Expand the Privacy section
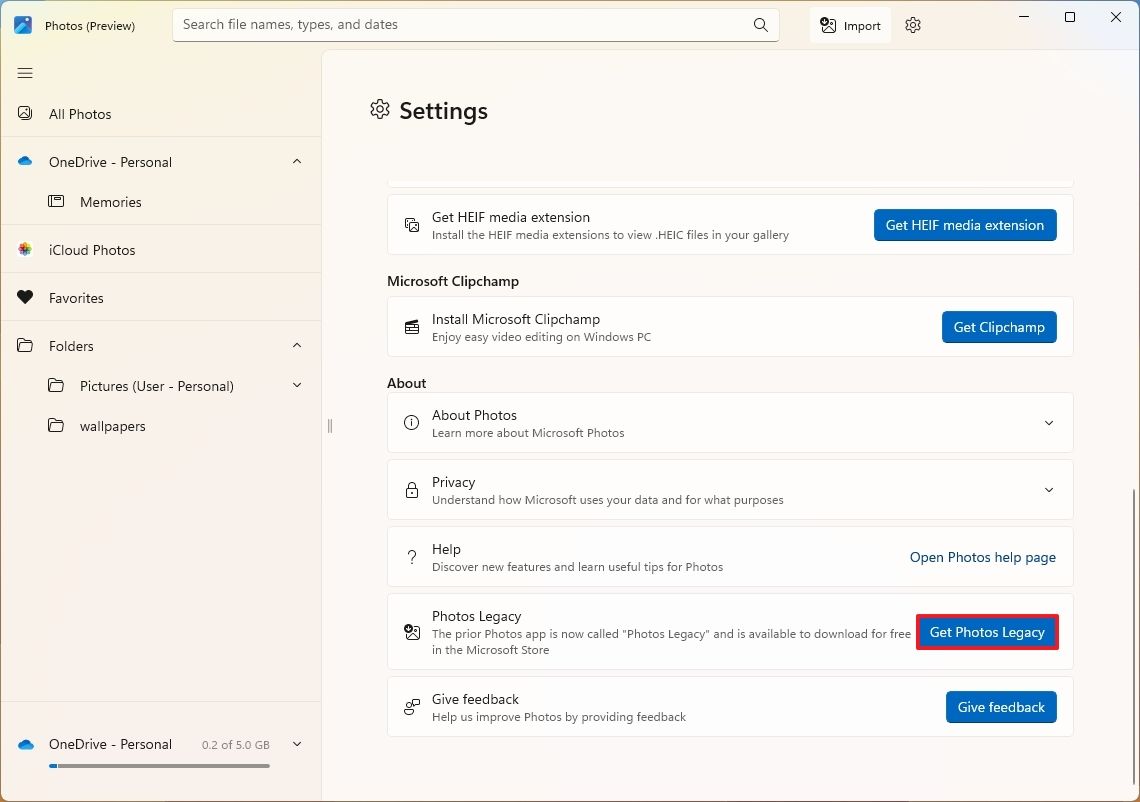Image resolution: width=1140 pixels, height=802 pixels. point(1048,490)
